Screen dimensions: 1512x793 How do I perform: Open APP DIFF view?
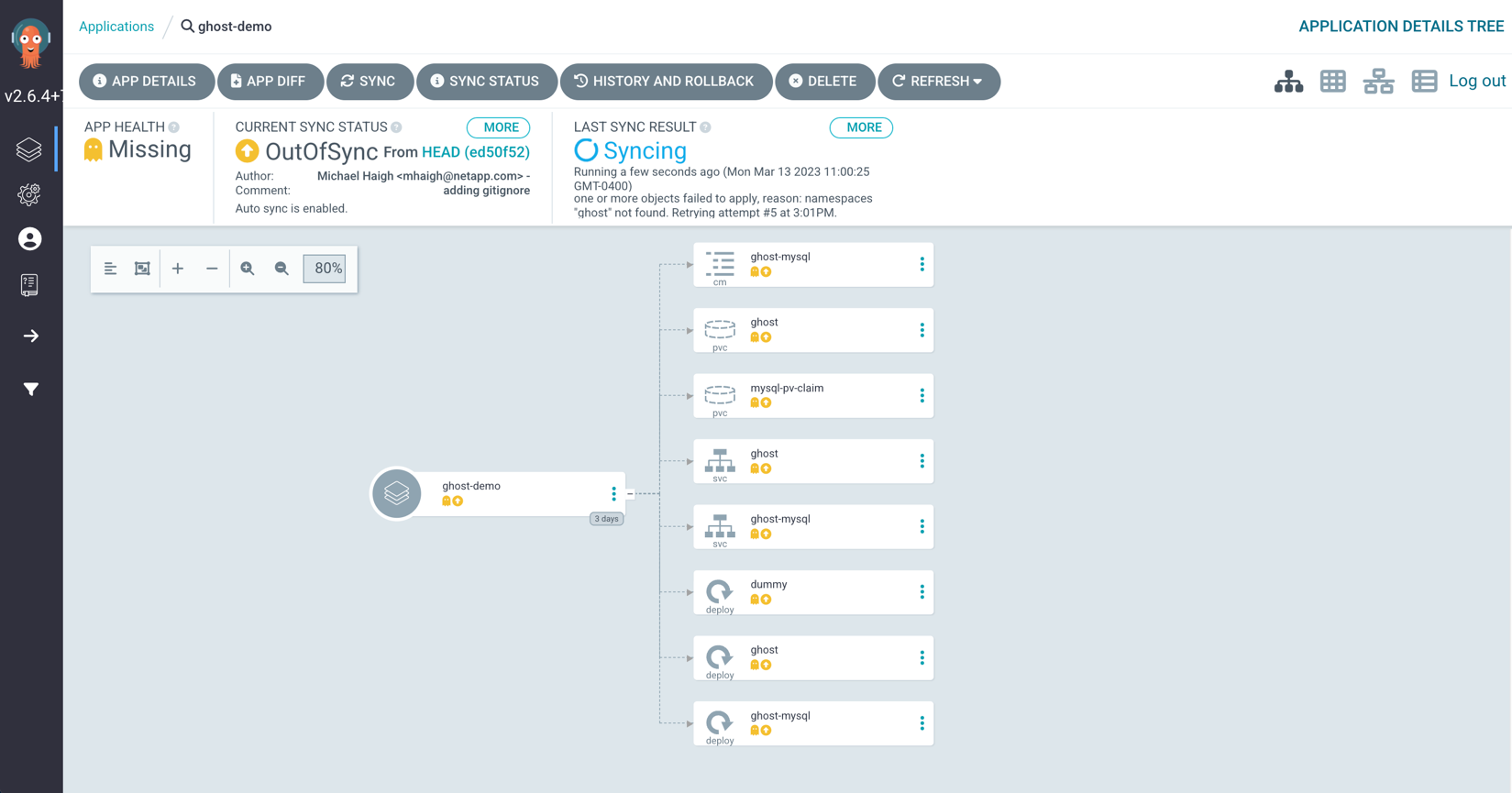270,82
